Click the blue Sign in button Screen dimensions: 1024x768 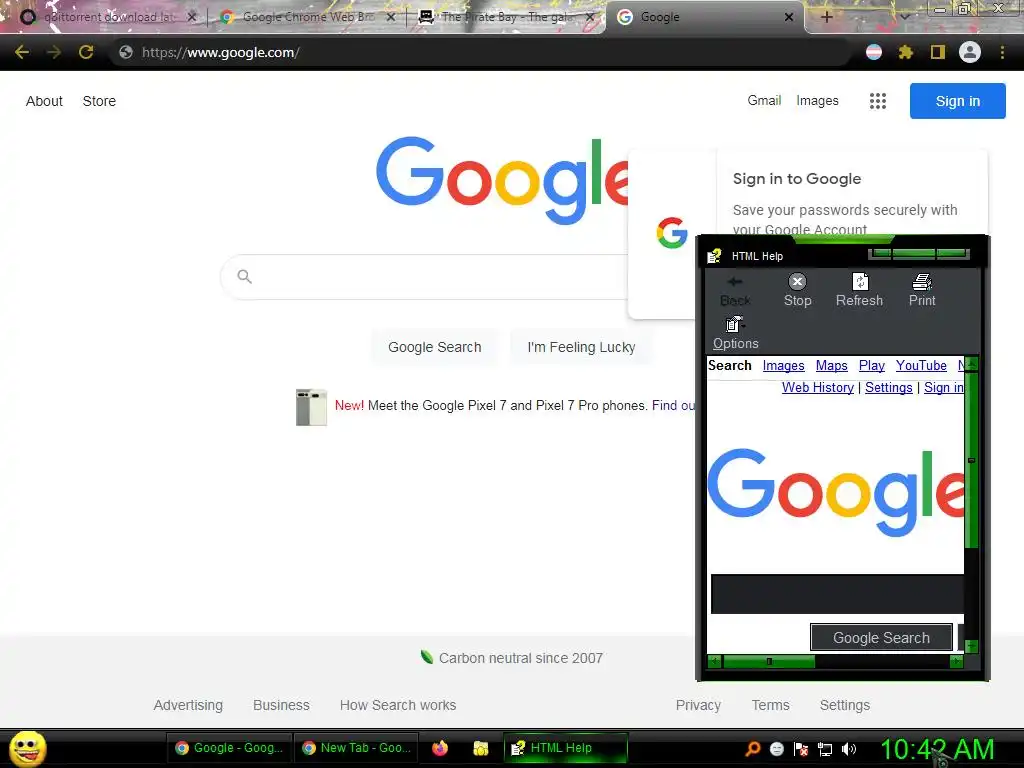957,101
